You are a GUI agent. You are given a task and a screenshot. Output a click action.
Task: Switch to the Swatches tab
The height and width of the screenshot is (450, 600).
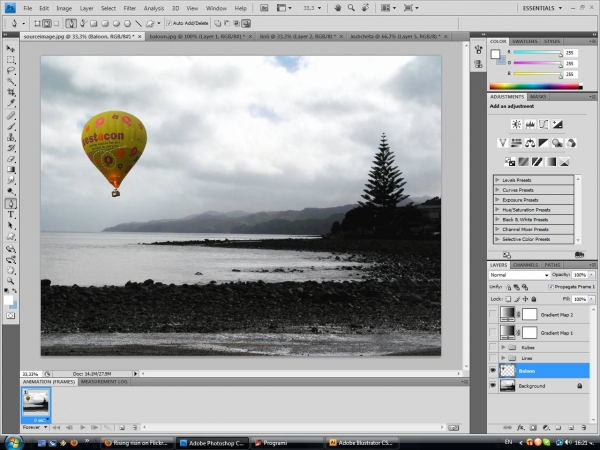[525, 41]
